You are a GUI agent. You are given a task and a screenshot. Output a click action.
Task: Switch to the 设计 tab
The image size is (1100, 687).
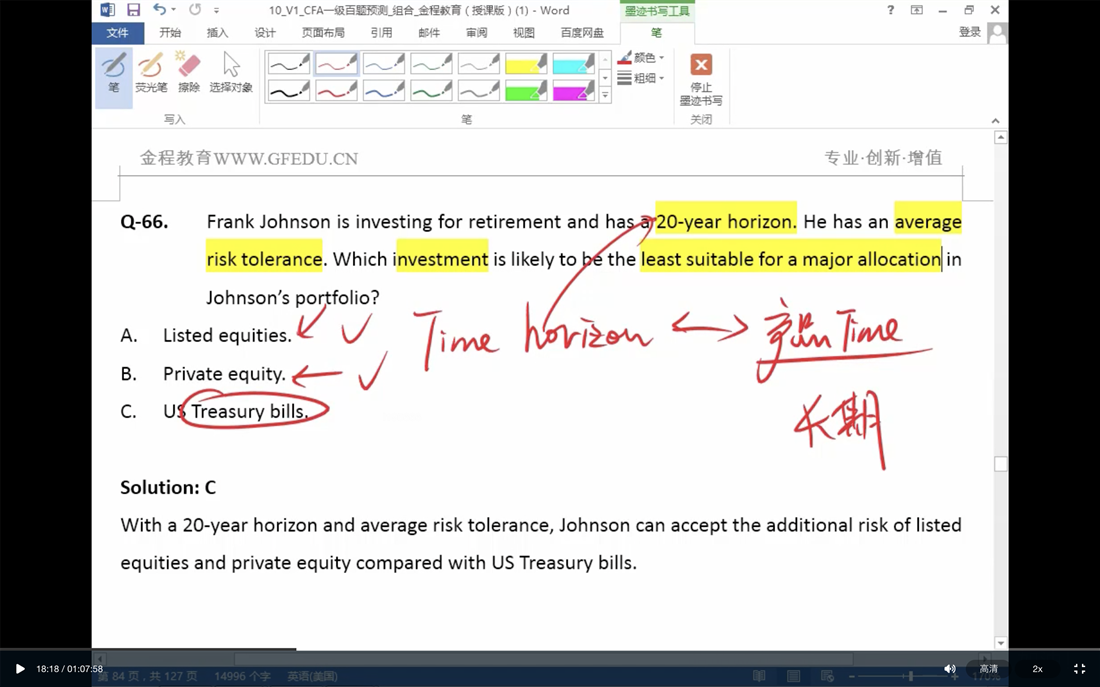click(265, 33)
